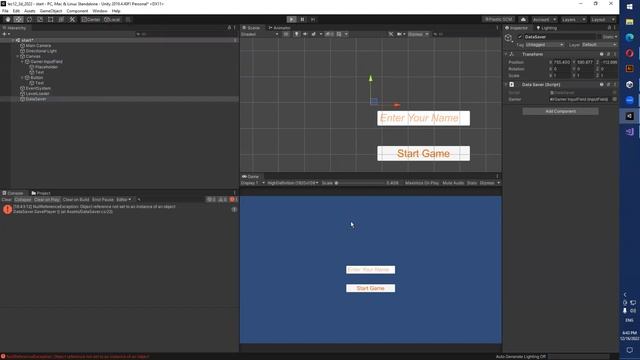Image resolution: width=640 pixels, height=360 pixels.
Task: Select the combined Transform tool
Action: pyautogui.click(x=61, y=20)
